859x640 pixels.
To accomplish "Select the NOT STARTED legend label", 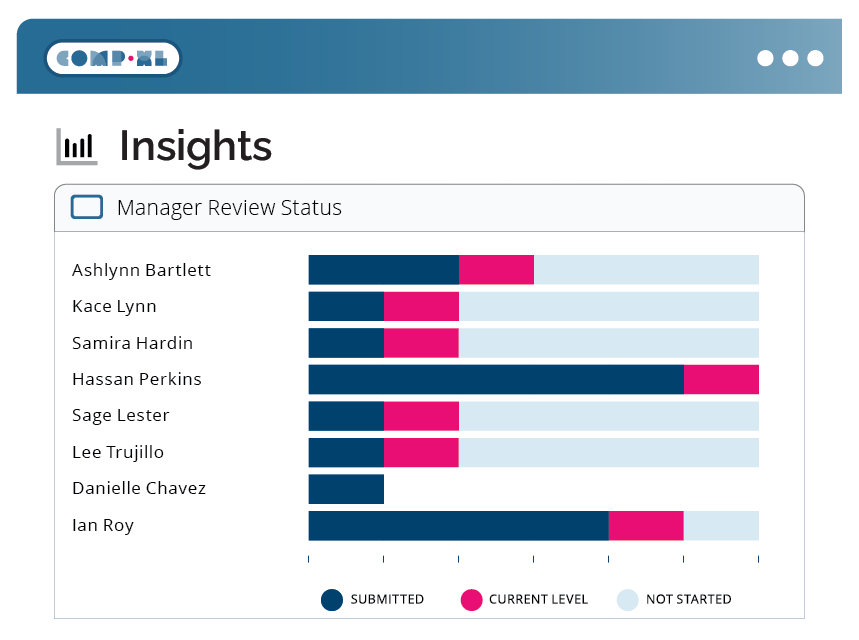I will point(689,599).
